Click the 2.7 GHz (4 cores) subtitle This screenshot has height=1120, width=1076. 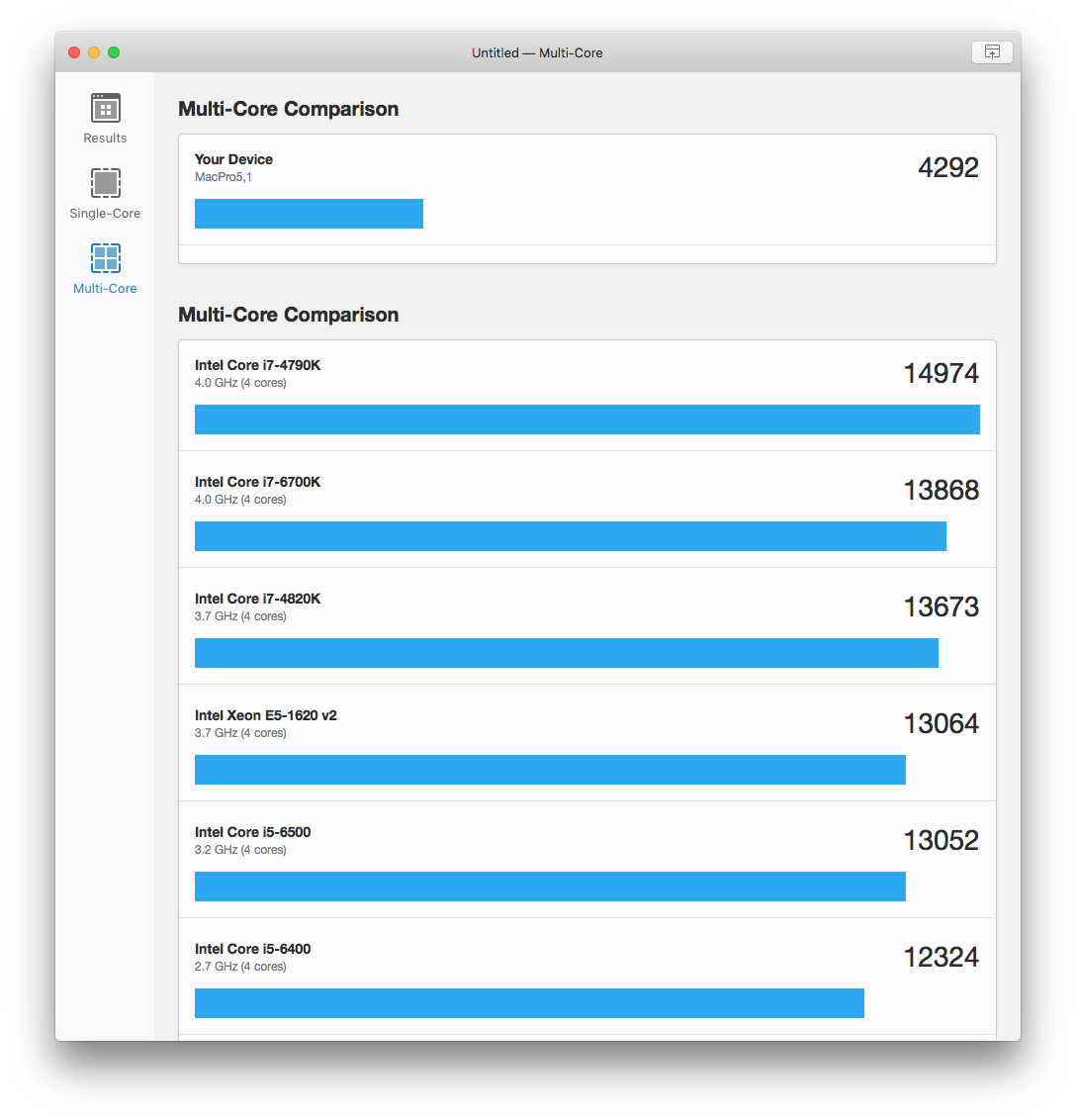click(240, 967)
